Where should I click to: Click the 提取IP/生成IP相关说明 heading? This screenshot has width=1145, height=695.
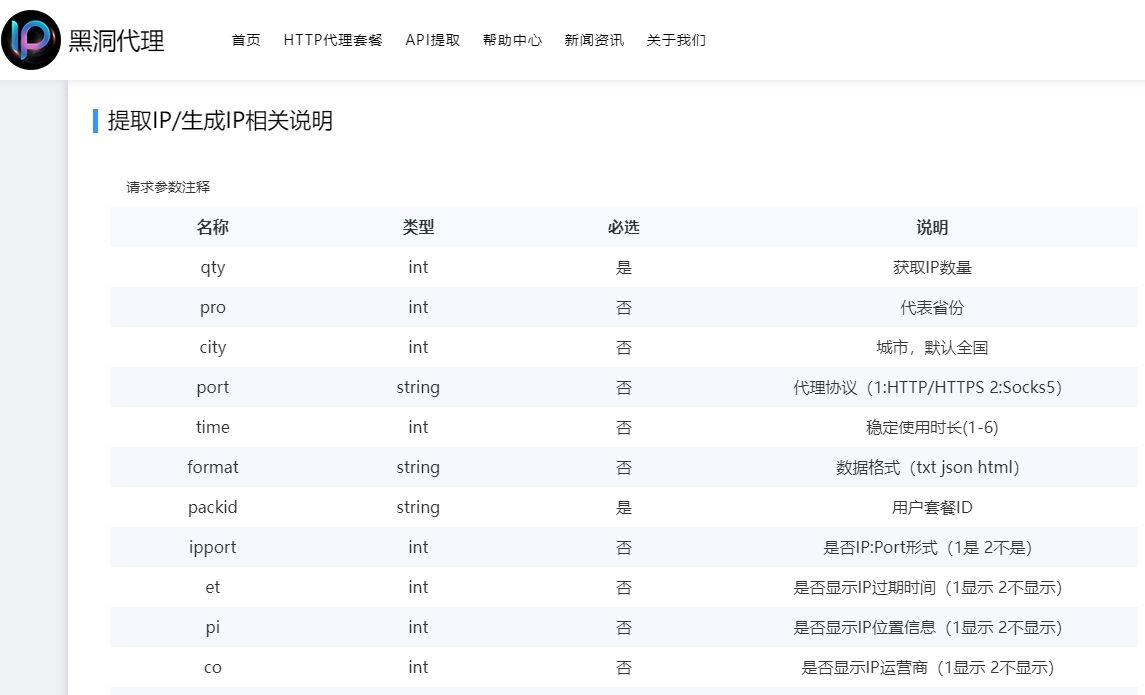click(220, 121)
